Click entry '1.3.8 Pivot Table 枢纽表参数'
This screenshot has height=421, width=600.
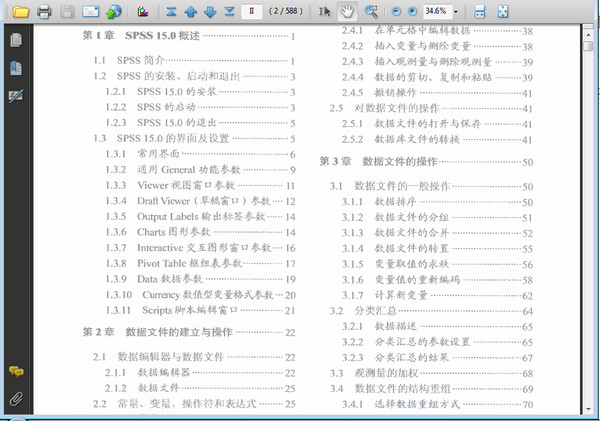(174, 263)
